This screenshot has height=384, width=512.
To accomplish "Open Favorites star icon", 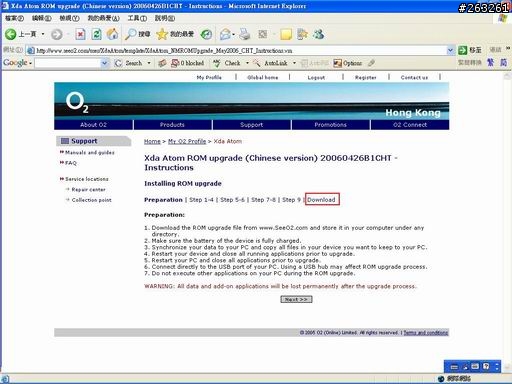I will 162,34.
